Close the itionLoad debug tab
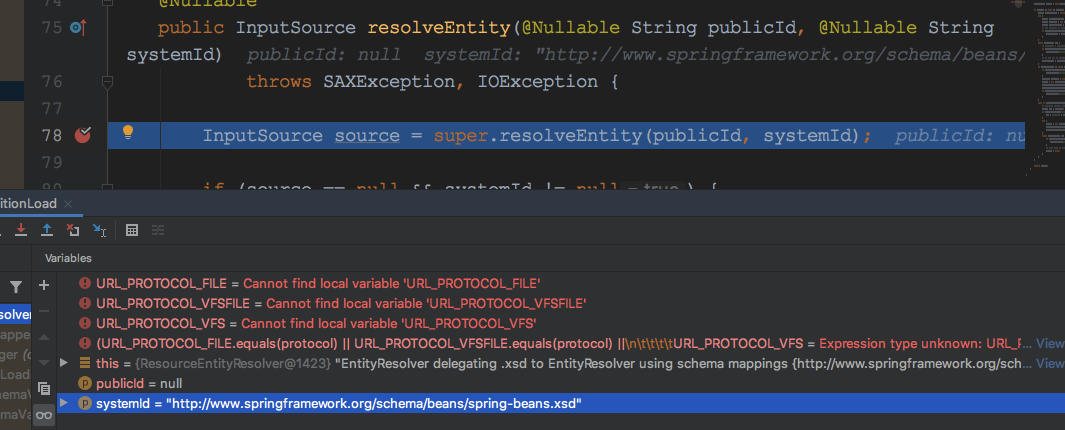 (68, 204)
